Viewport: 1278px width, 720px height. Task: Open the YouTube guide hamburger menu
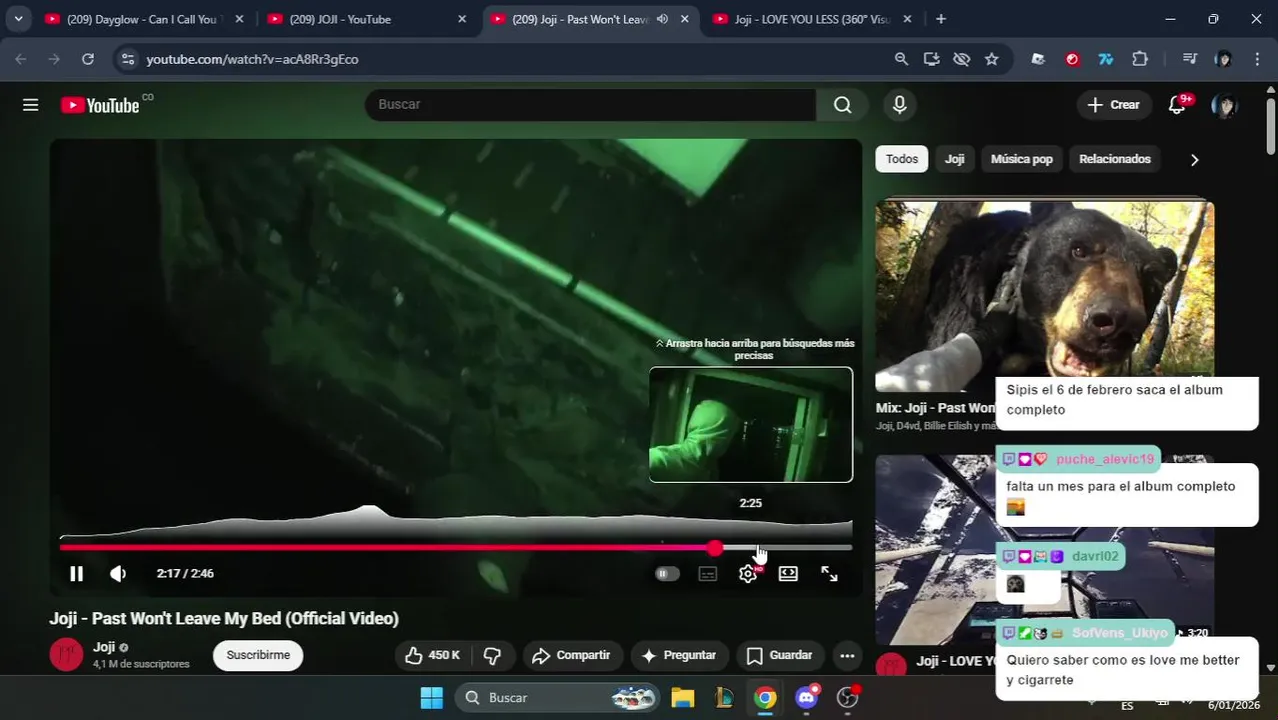click(x=31, y=105)
